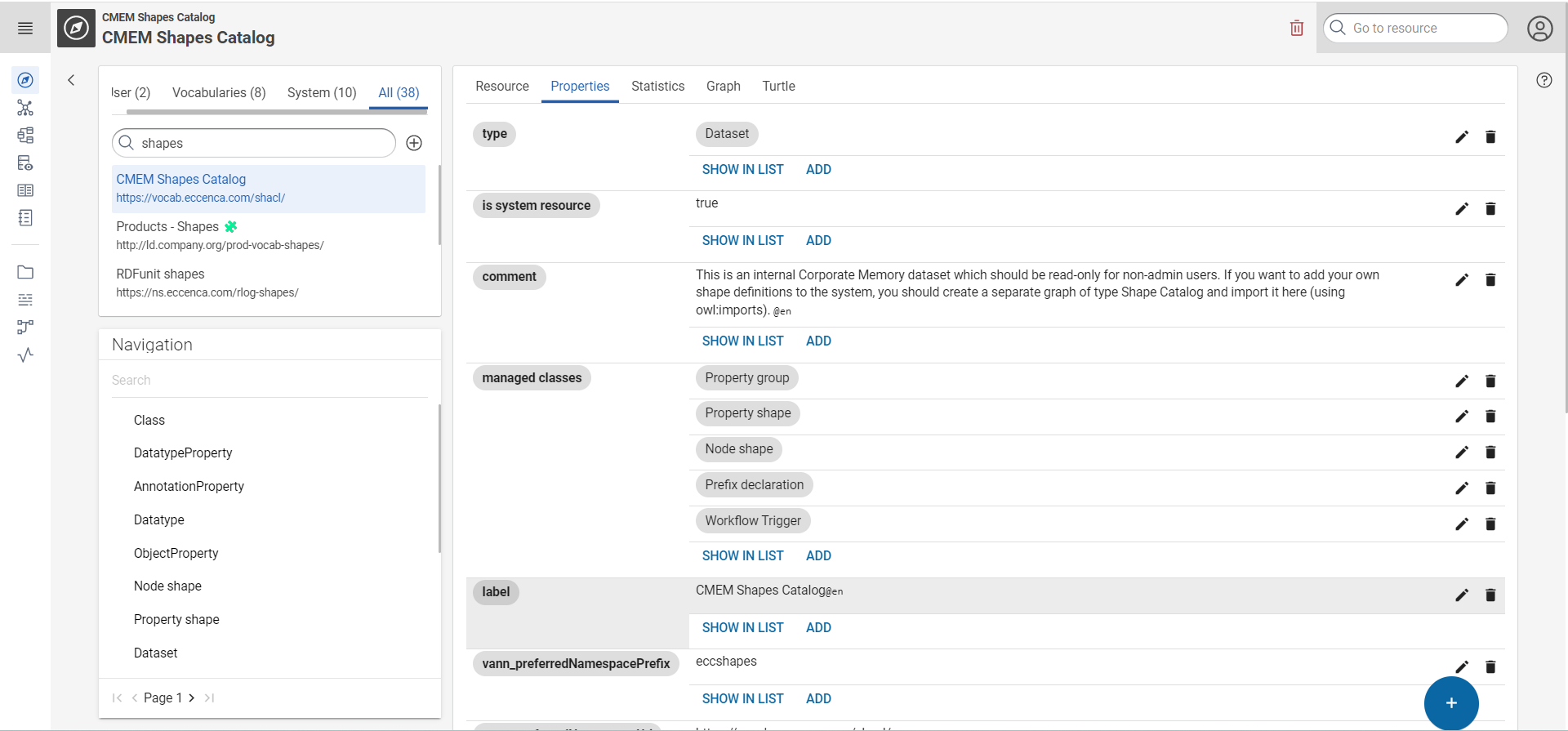
Task: Delete the Workflow Trigger managed class
Action: 1490,524
